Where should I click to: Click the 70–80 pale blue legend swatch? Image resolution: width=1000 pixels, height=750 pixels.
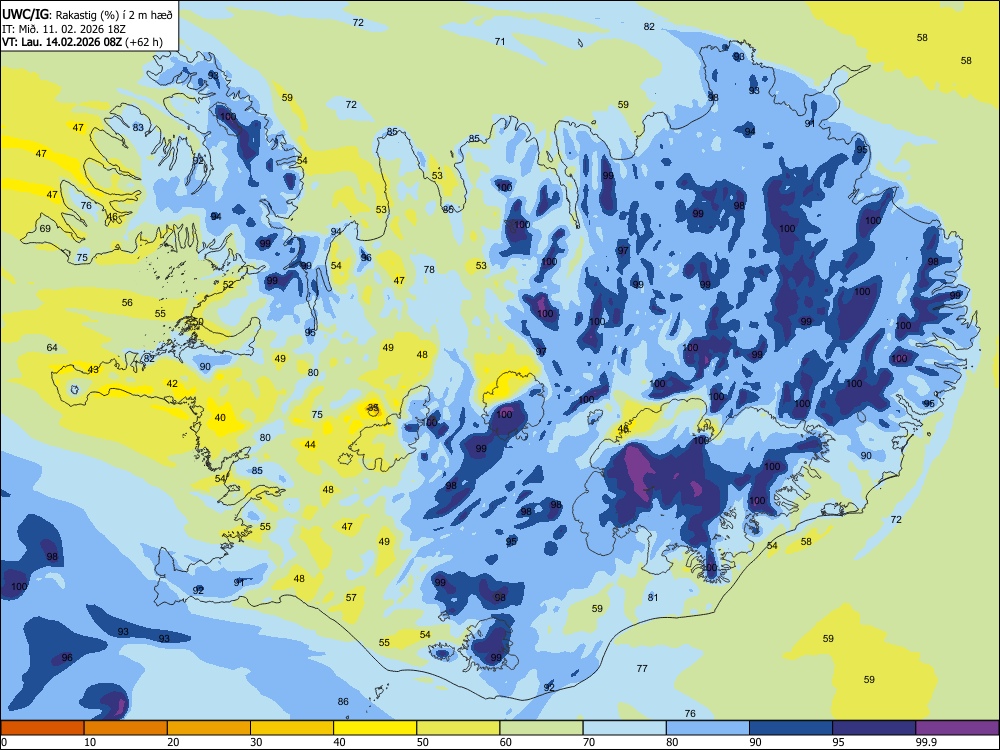click(624, 728)
